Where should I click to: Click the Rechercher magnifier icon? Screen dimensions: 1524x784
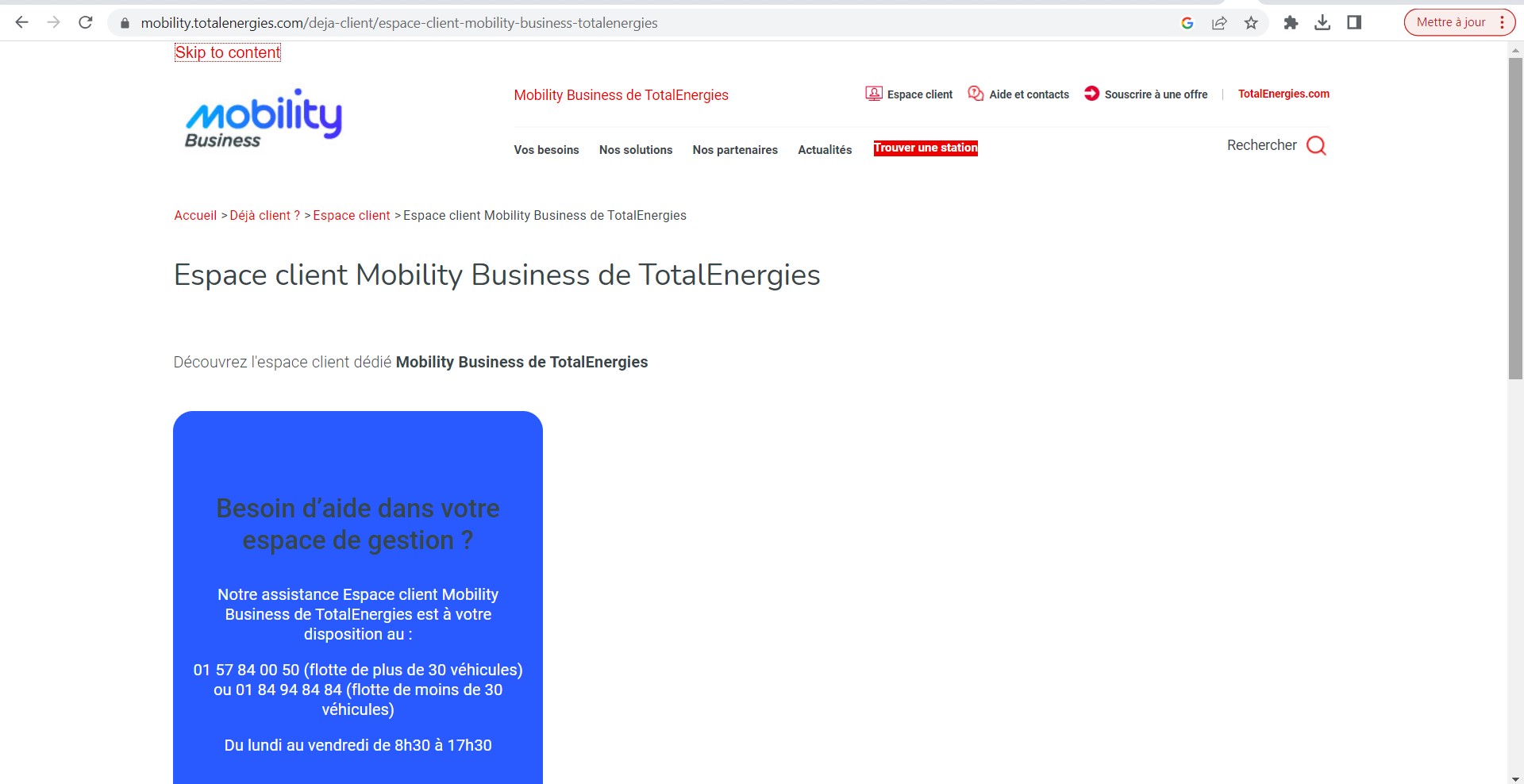1316,145
